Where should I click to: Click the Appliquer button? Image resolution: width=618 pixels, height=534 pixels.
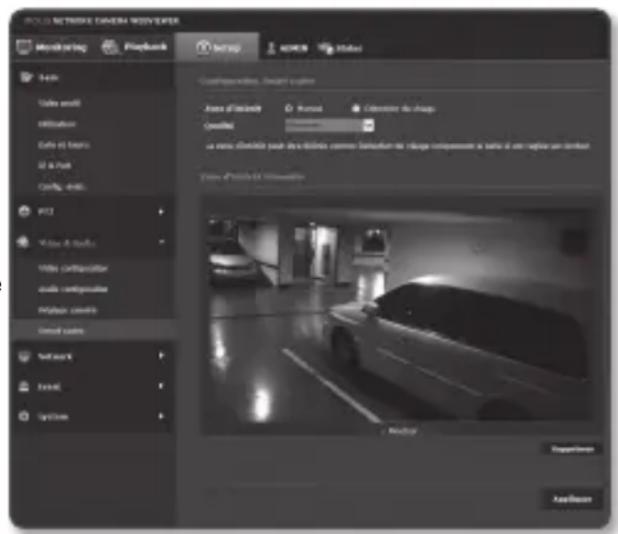[x=573, y=497]
